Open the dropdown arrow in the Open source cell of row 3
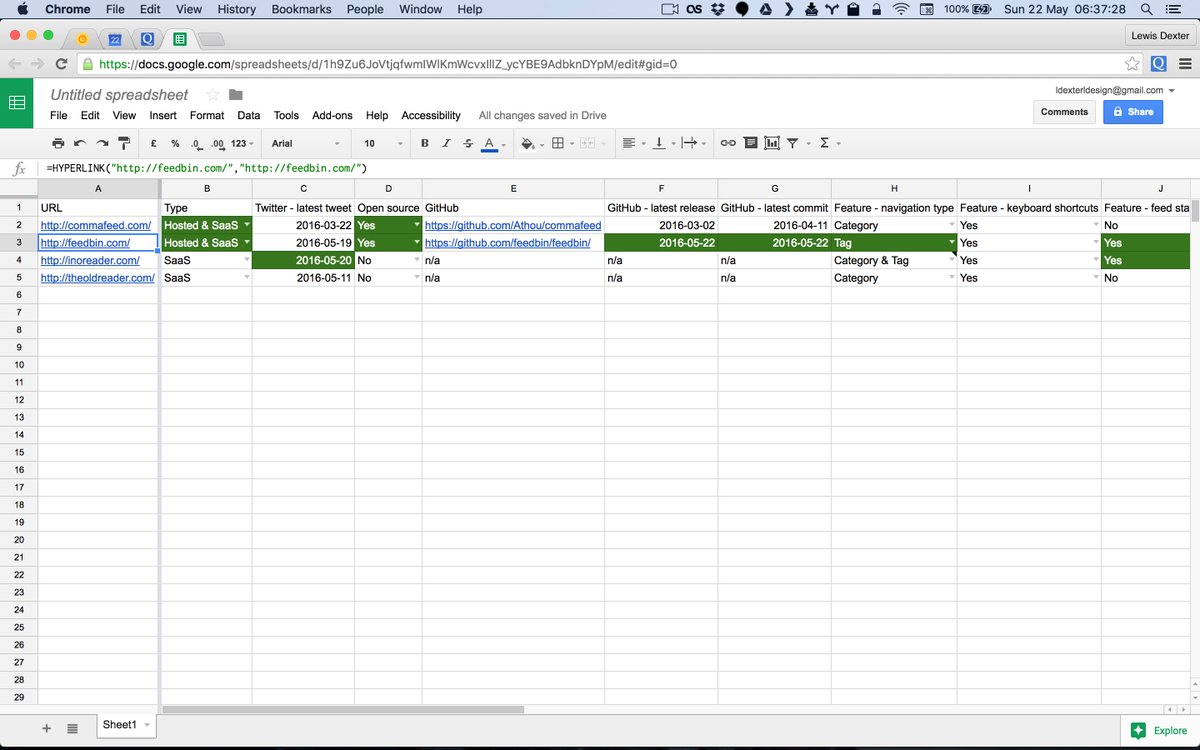The height and width of the screenshot is (750, 1200). [x=416, y=243]
